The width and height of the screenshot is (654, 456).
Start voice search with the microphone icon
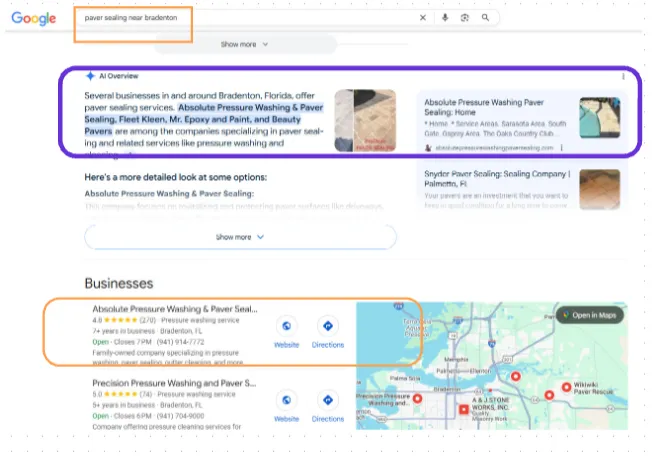(x=445, y=18)
